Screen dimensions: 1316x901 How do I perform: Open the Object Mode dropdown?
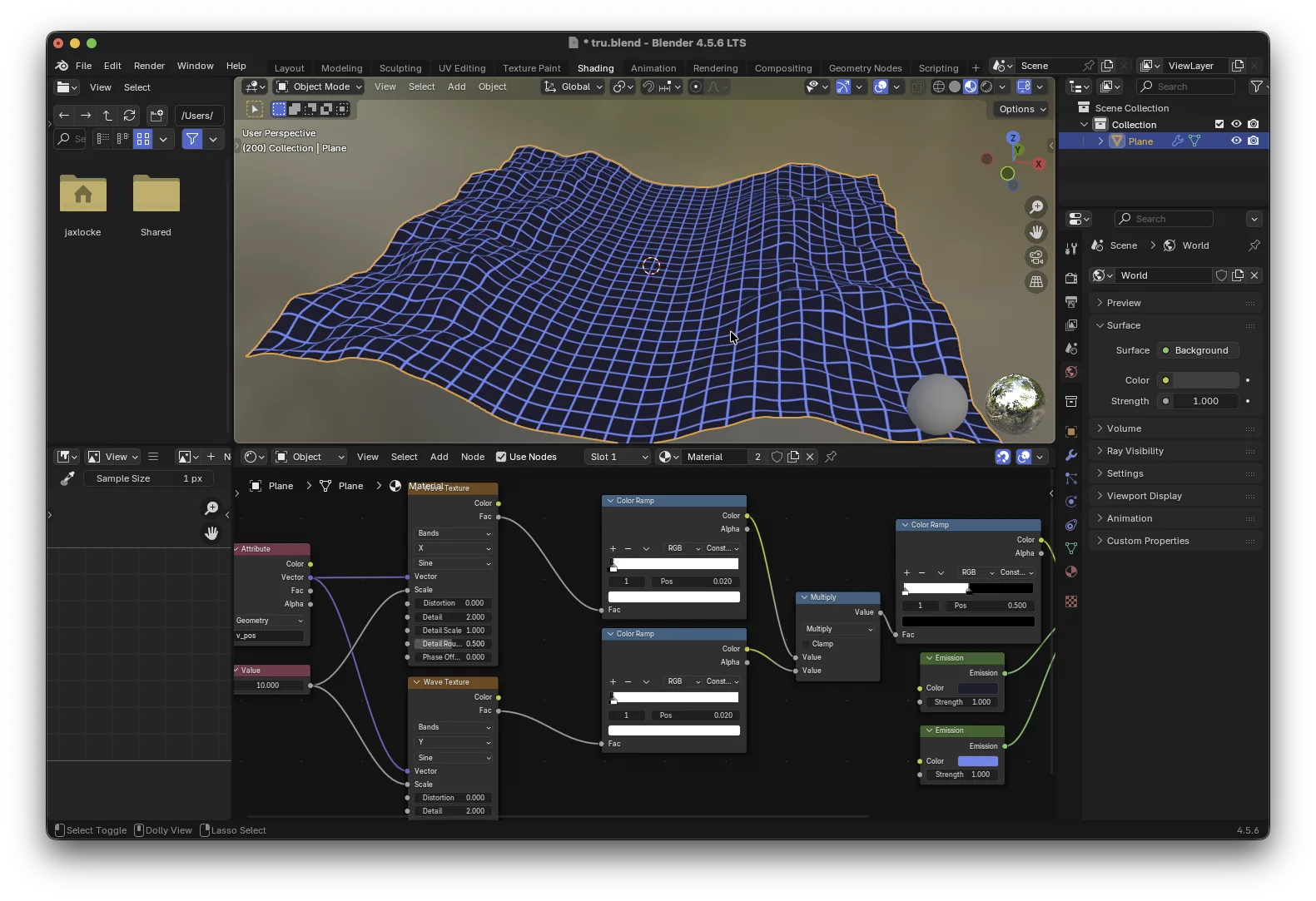click(x=320, y=87)
